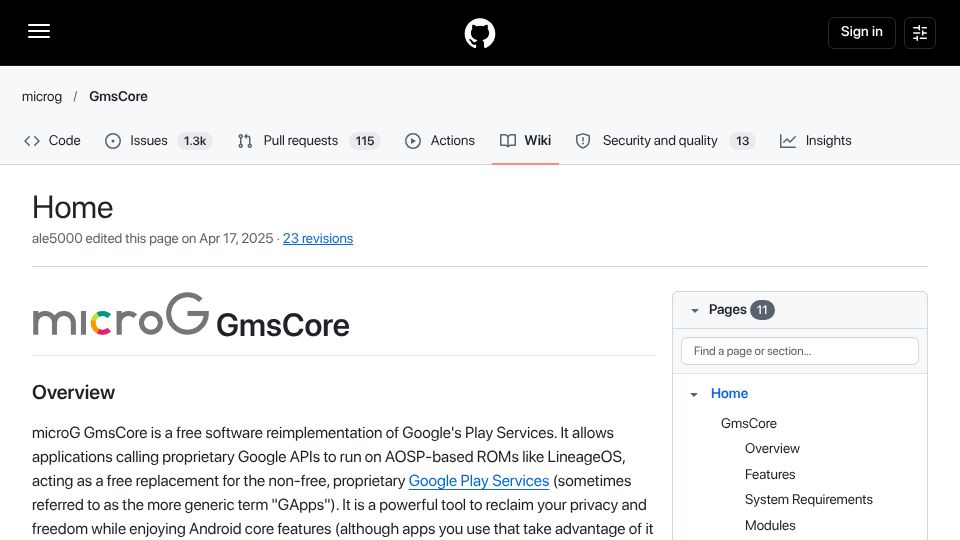Select the Wiki tab
The height and width of the screenshot is (540, 960).
(x=525, y=141)
